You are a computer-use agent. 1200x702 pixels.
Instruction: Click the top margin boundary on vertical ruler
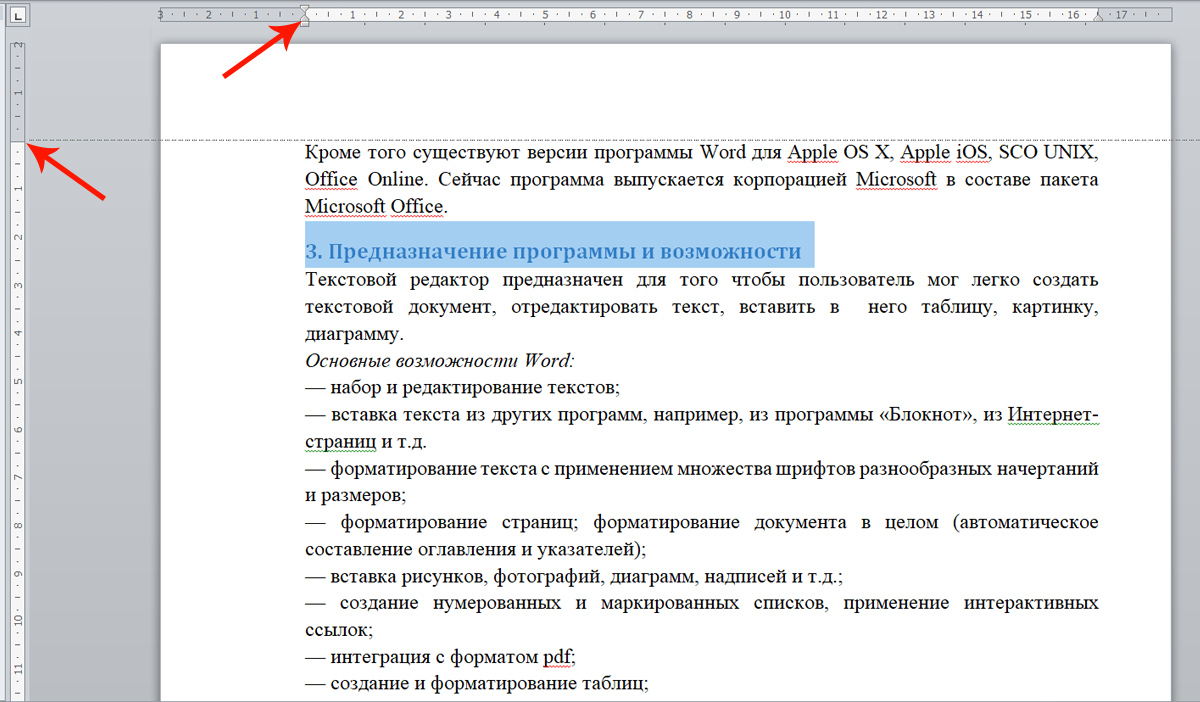(x=18, y=140)
